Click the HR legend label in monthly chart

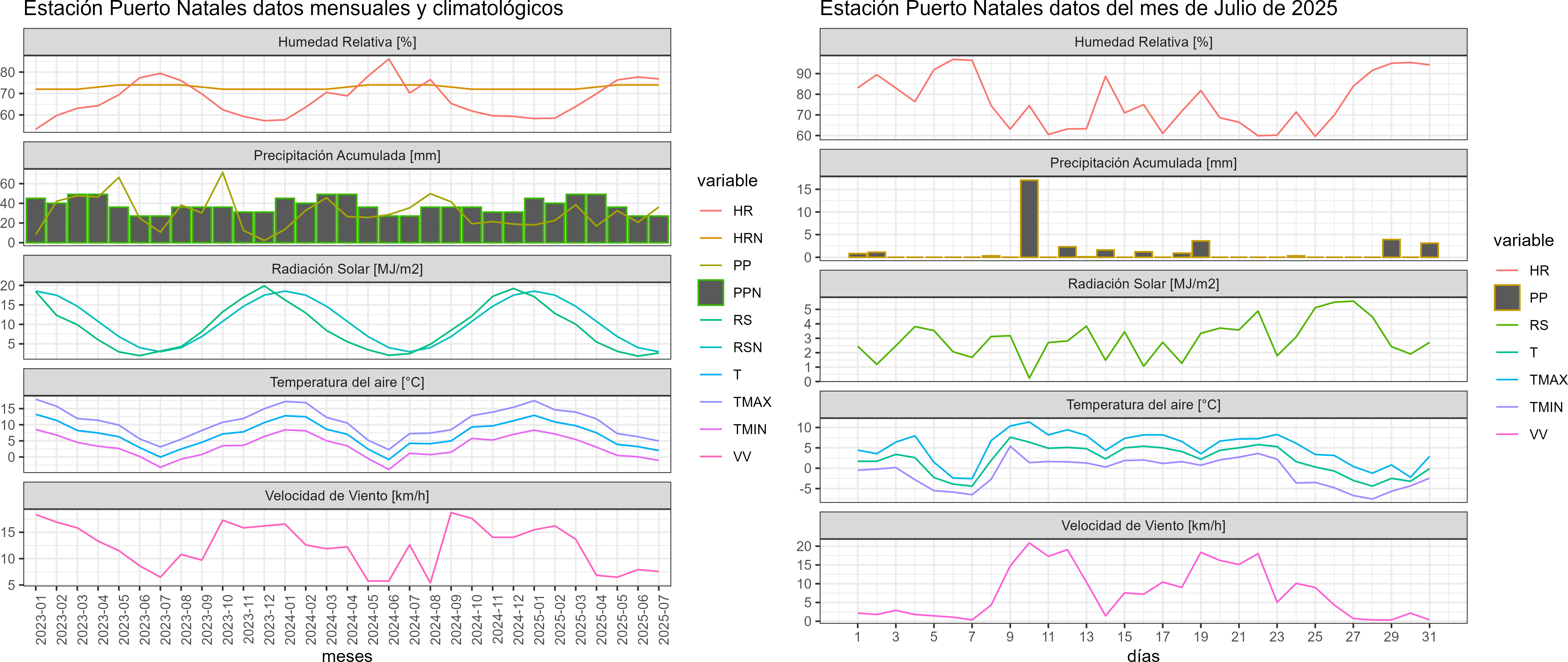pos(743,211)
